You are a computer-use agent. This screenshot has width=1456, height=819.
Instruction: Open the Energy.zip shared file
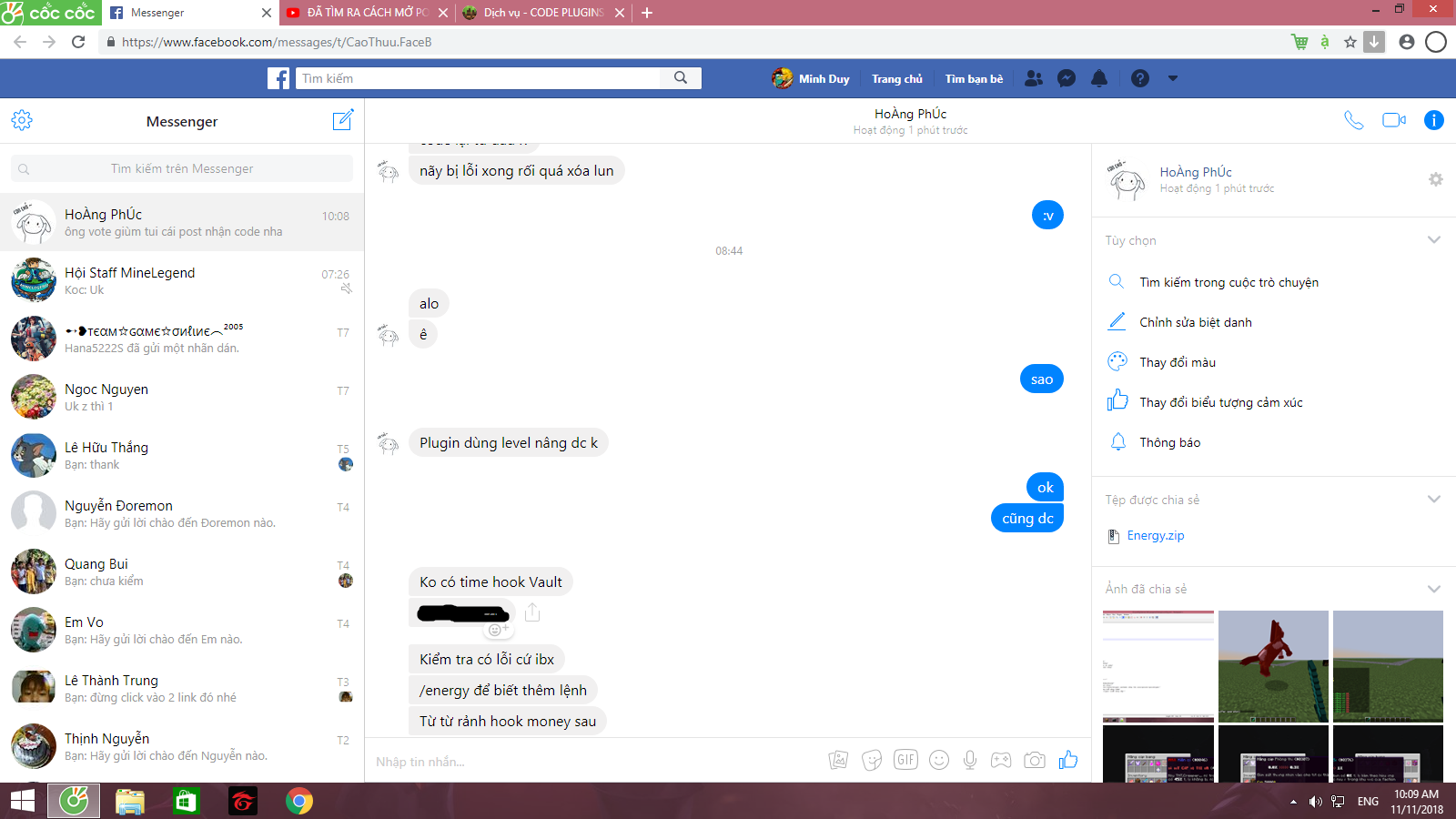click(x=1156, y=536)
